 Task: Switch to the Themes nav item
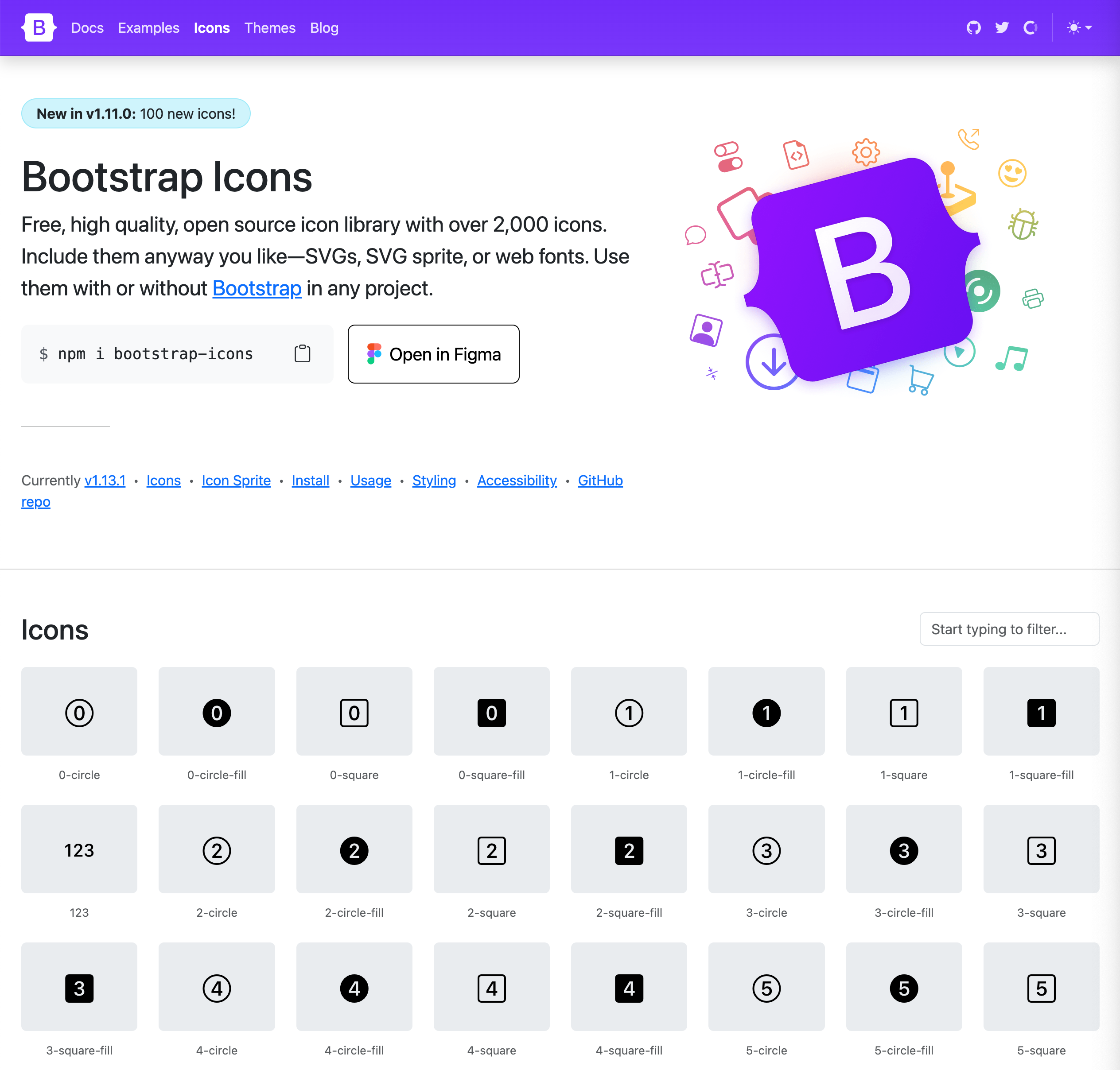(x=270, y=27)
